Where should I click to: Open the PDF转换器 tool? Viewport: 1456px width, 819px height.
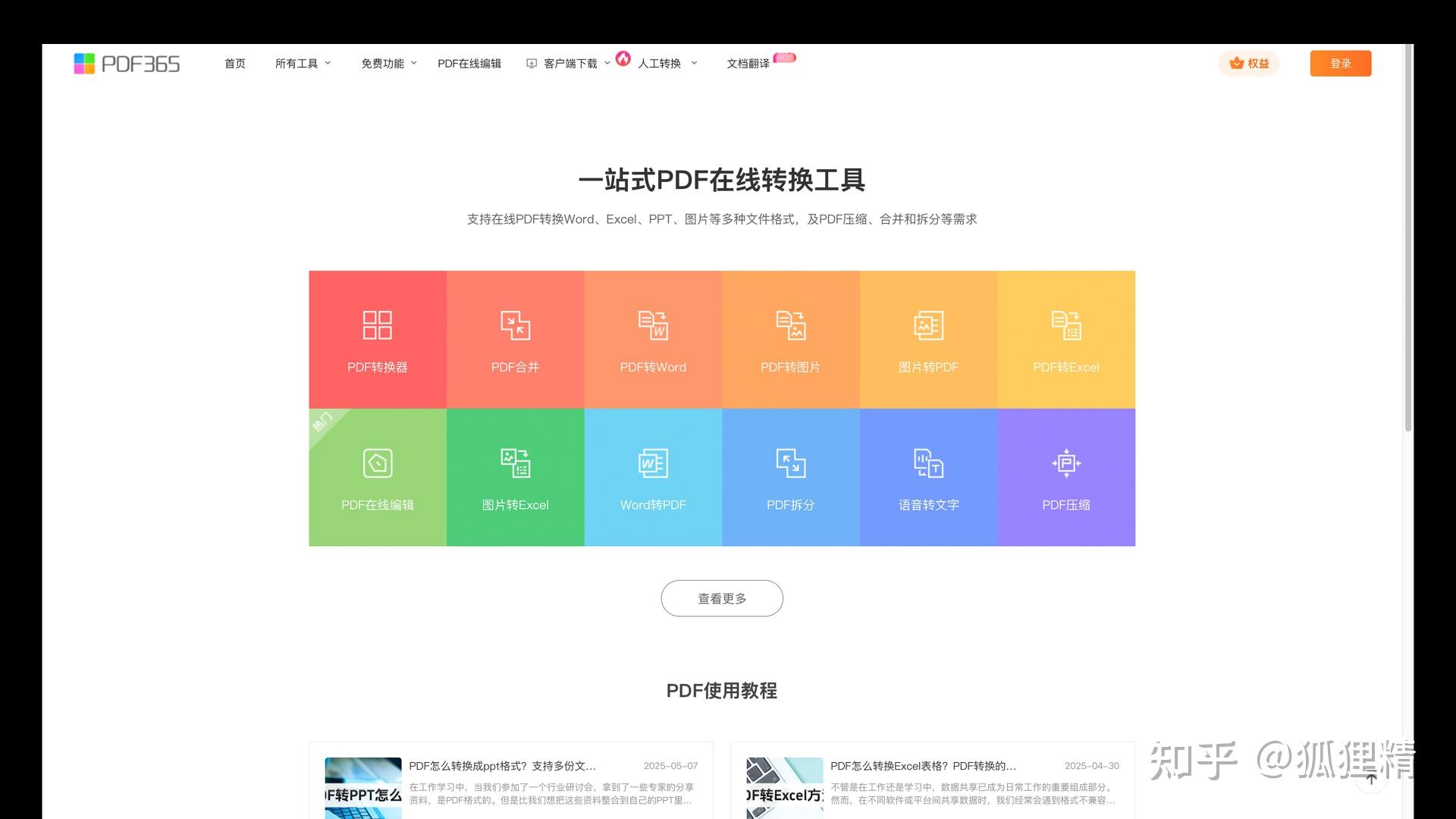(377, 339)
